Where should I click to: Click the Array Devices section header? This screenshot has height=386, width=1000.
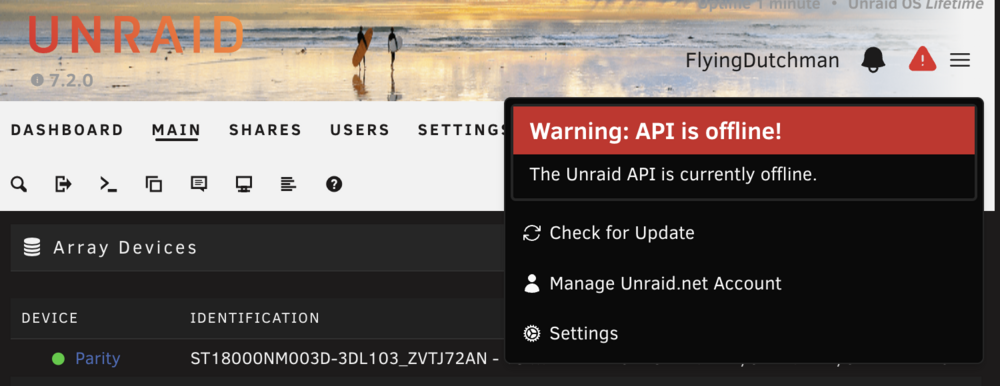pos(257,248)
